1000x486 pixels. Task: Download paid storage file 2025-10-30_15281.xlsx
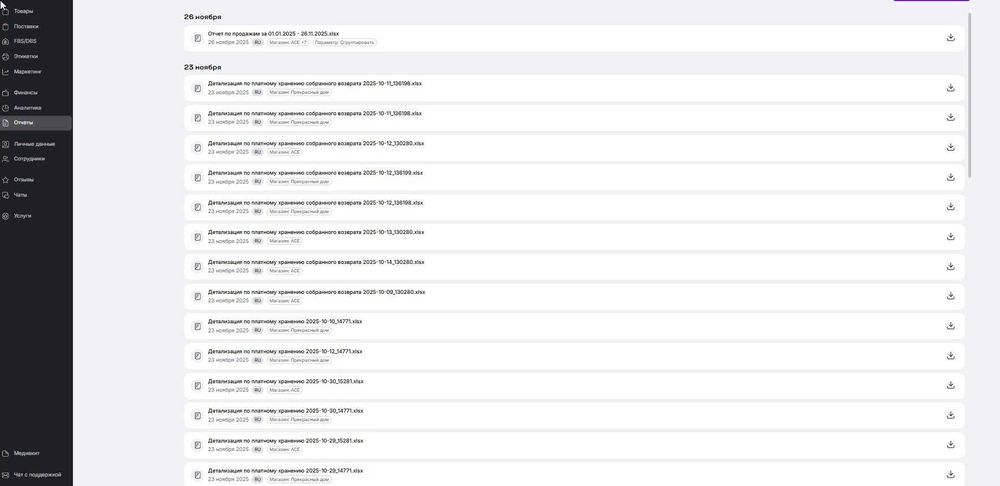click(x=950, y=385)
